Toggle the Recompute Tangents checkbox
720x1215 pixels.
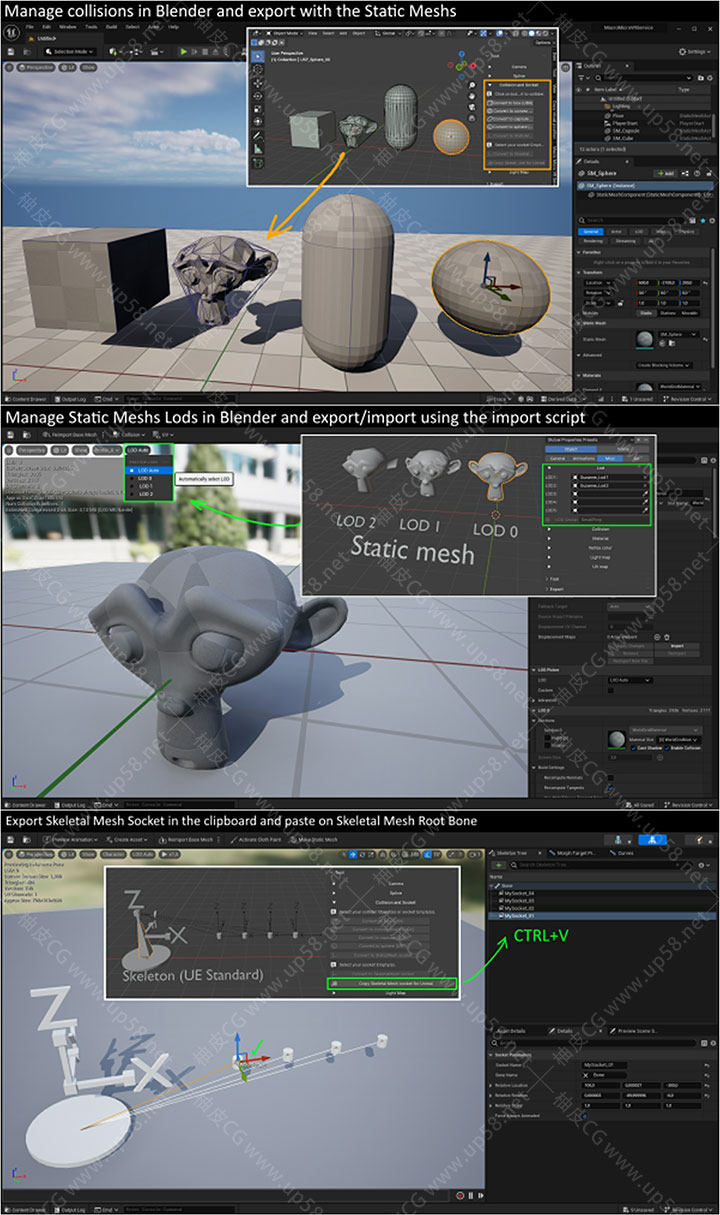[611, 787]
